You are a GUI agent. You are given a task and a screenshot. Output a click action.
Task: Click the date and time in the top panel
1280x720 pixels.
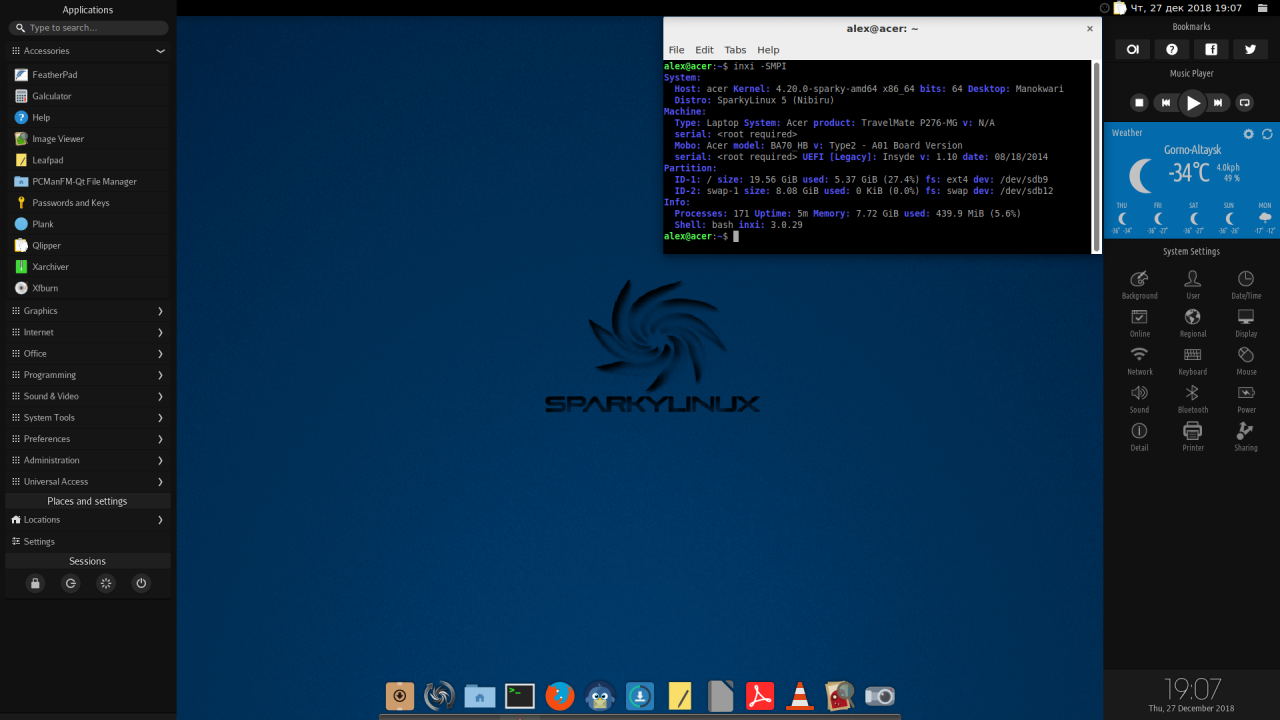pyautogui.click(x=1186, y=8)
